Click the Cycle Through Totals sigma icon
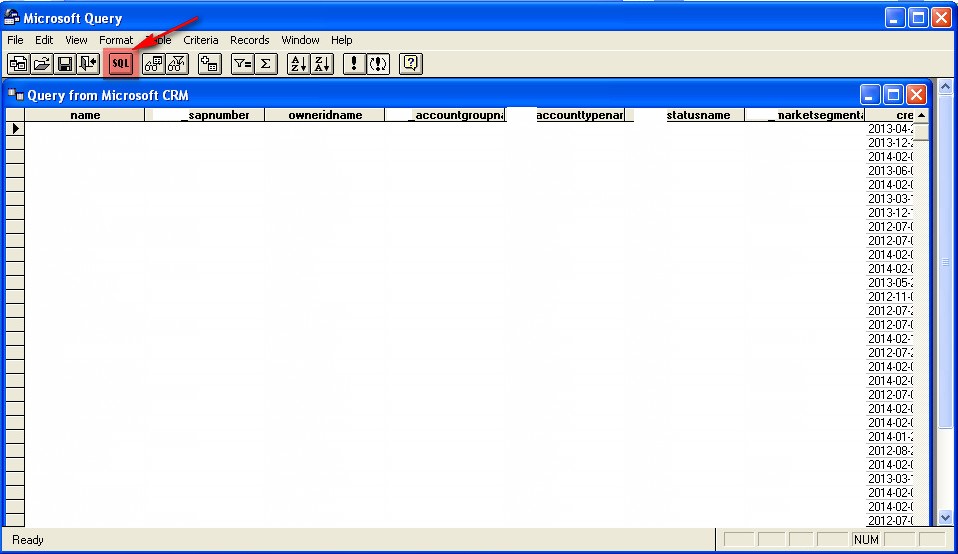958x554 pixels. tap(265, 64)
